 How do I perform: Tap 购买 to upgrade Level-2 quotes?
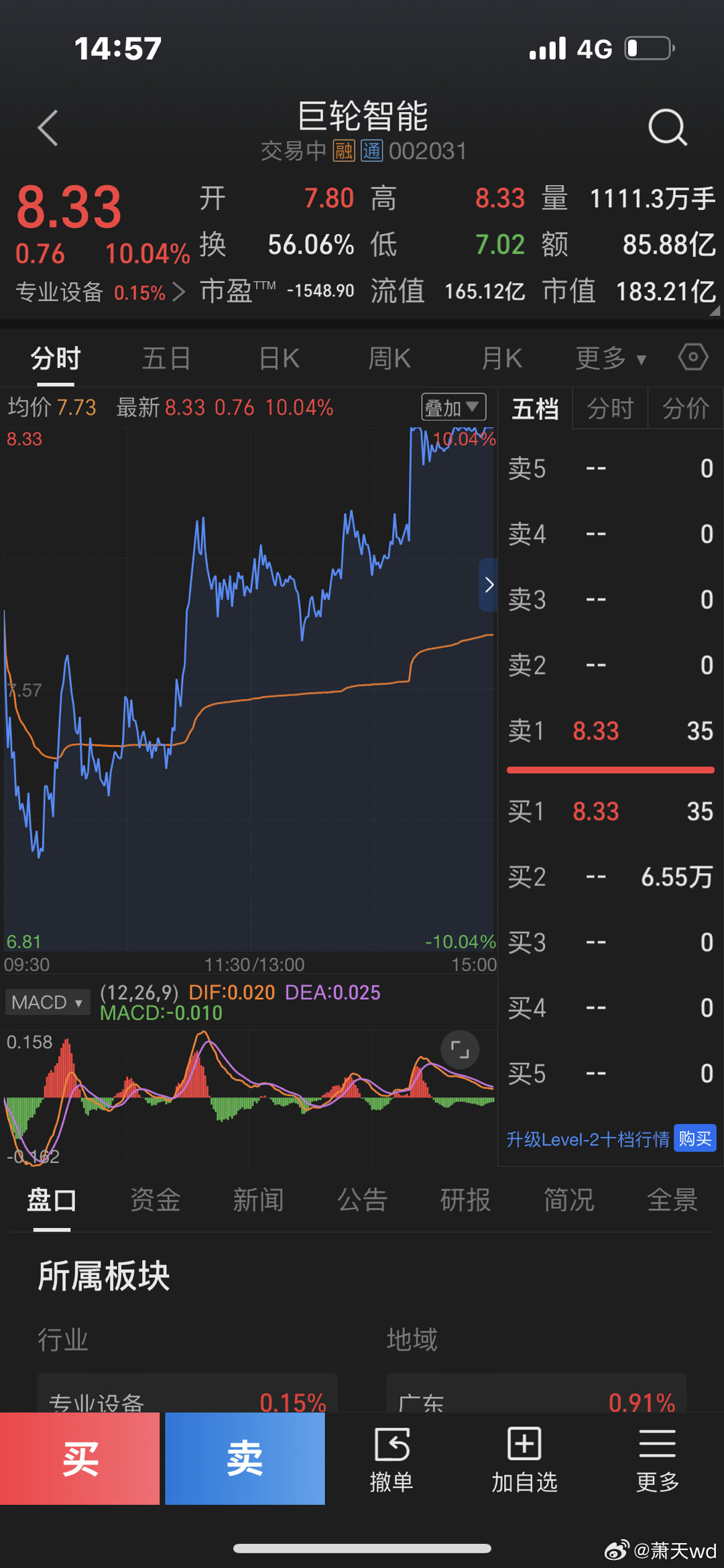(695, 1139)
